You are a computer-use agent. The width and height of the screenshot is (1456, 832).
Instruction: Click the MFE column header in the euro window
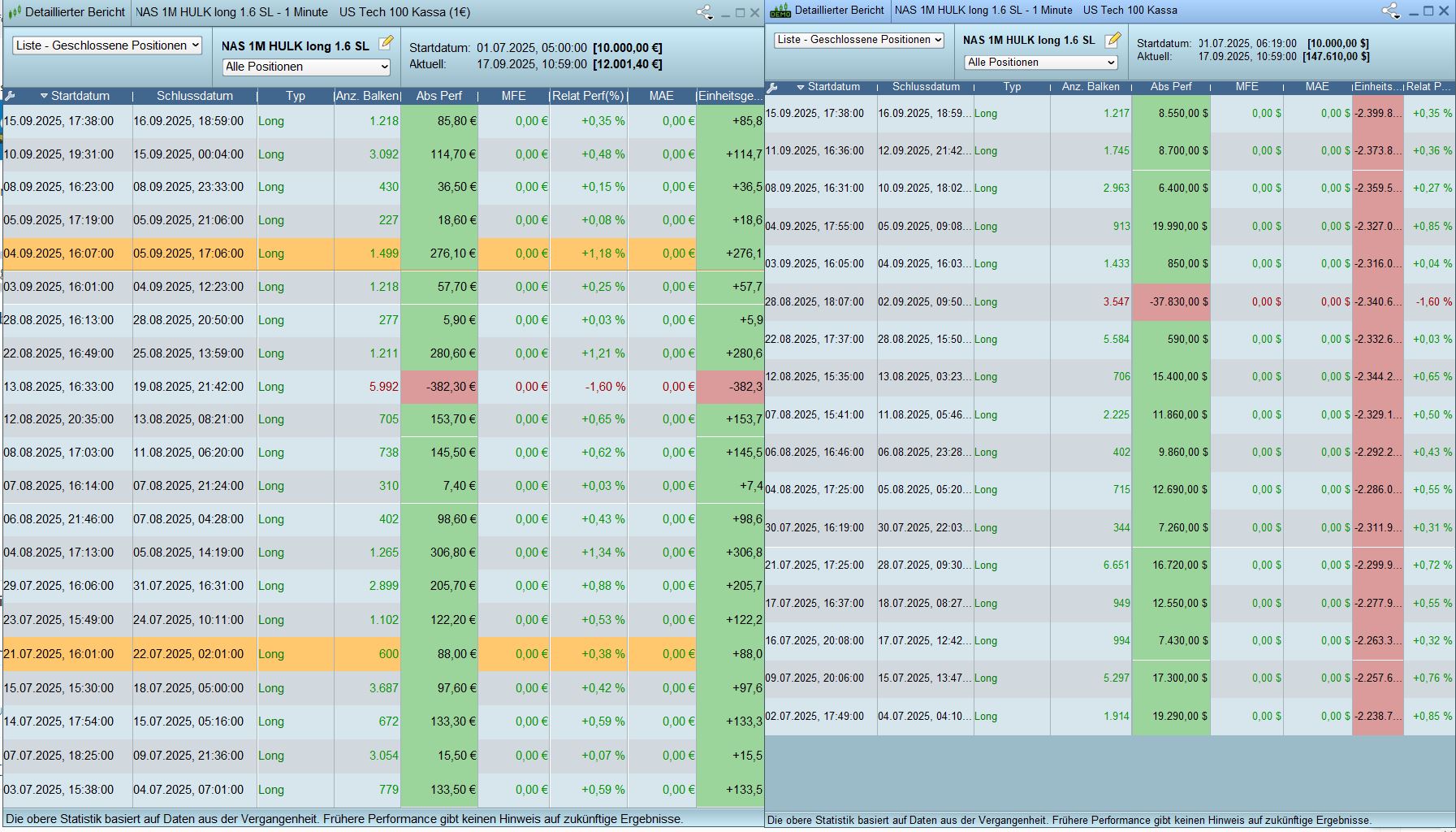click(x=513, y=96)
